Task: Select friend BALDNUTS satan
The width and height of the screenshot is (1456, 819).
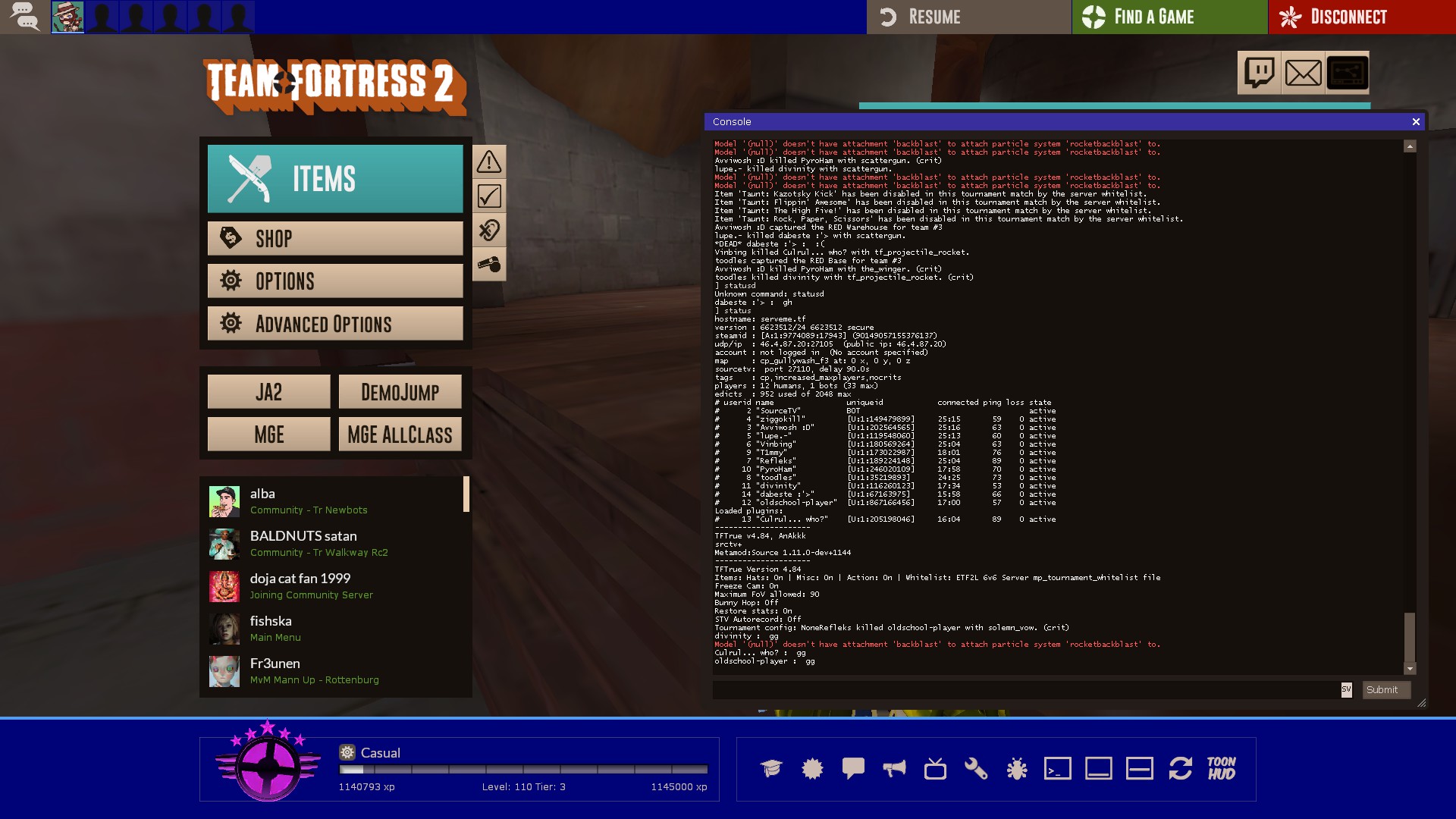Action: point(334,544)
